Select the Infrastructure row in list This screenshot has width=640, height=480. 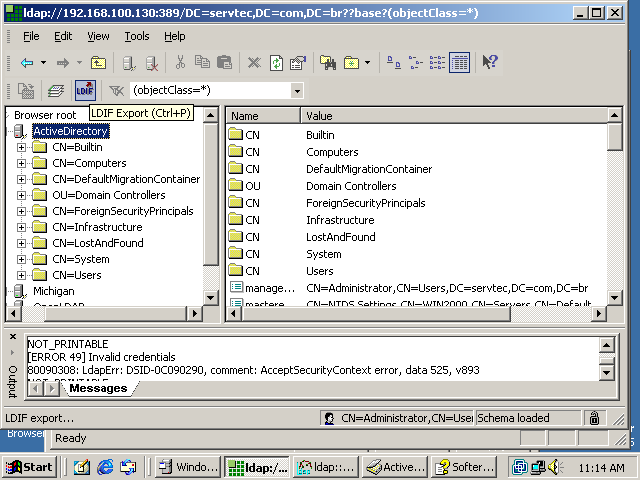(x=416, y=220)
